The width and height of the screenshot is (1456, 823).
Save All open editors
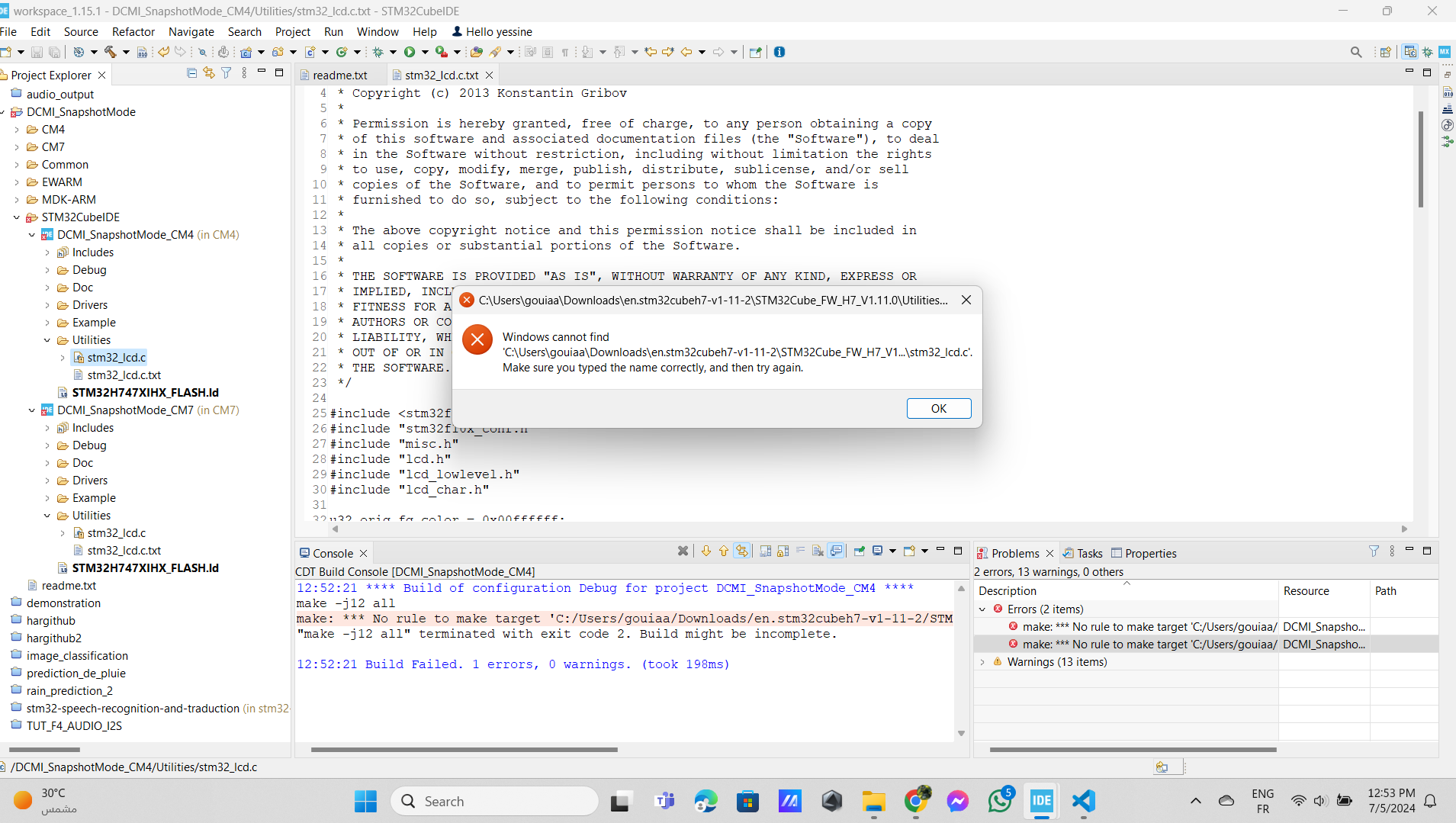click(x=53, y=51)
